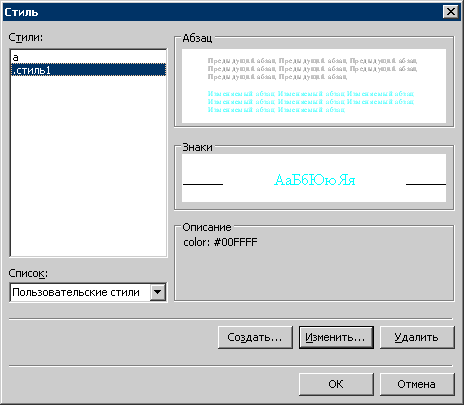Confirm with the OK button
Screen dimensions: 464x405
[x=336, y=384]
